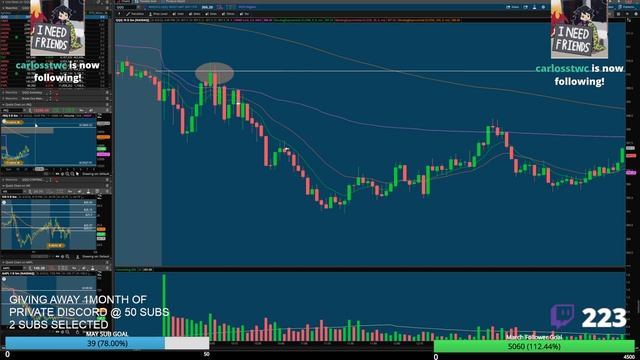
Task: Open the Patterns menu in chart toolbar
Action: coord(626,7)
